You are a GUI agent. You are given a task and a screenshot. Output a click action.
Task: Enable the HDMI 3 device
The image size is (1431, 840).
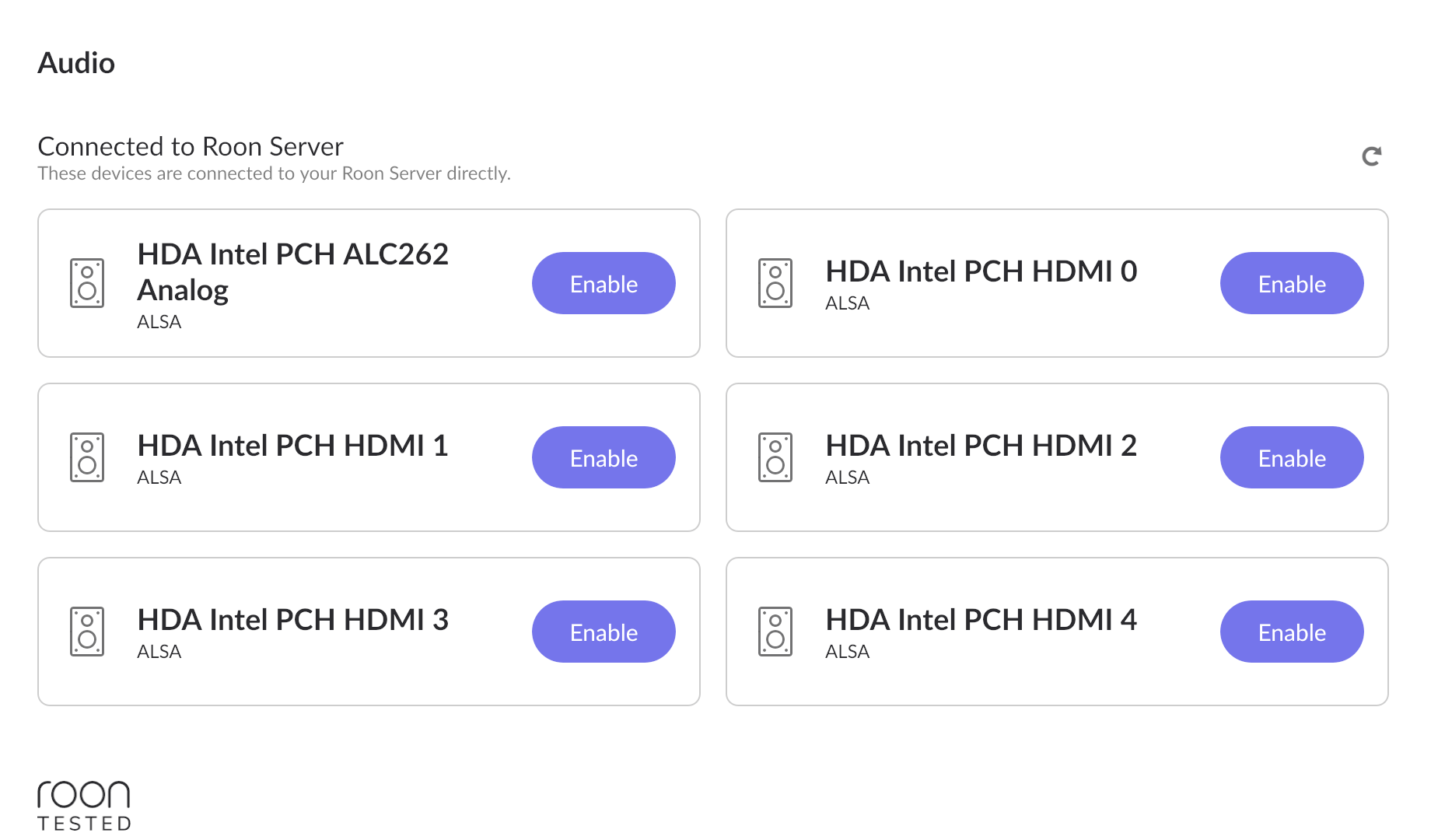pos(604,632)
